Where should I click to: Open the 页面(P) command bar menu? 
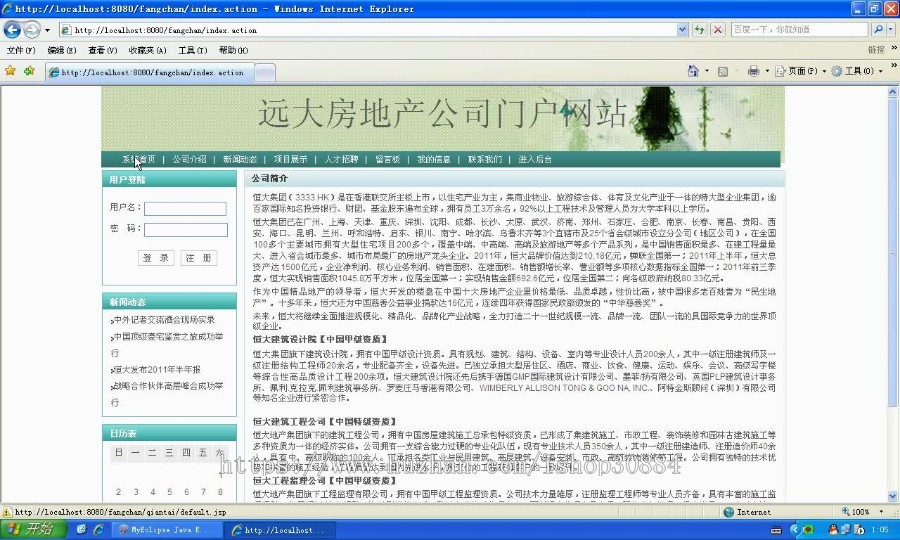tap(801, 71)
